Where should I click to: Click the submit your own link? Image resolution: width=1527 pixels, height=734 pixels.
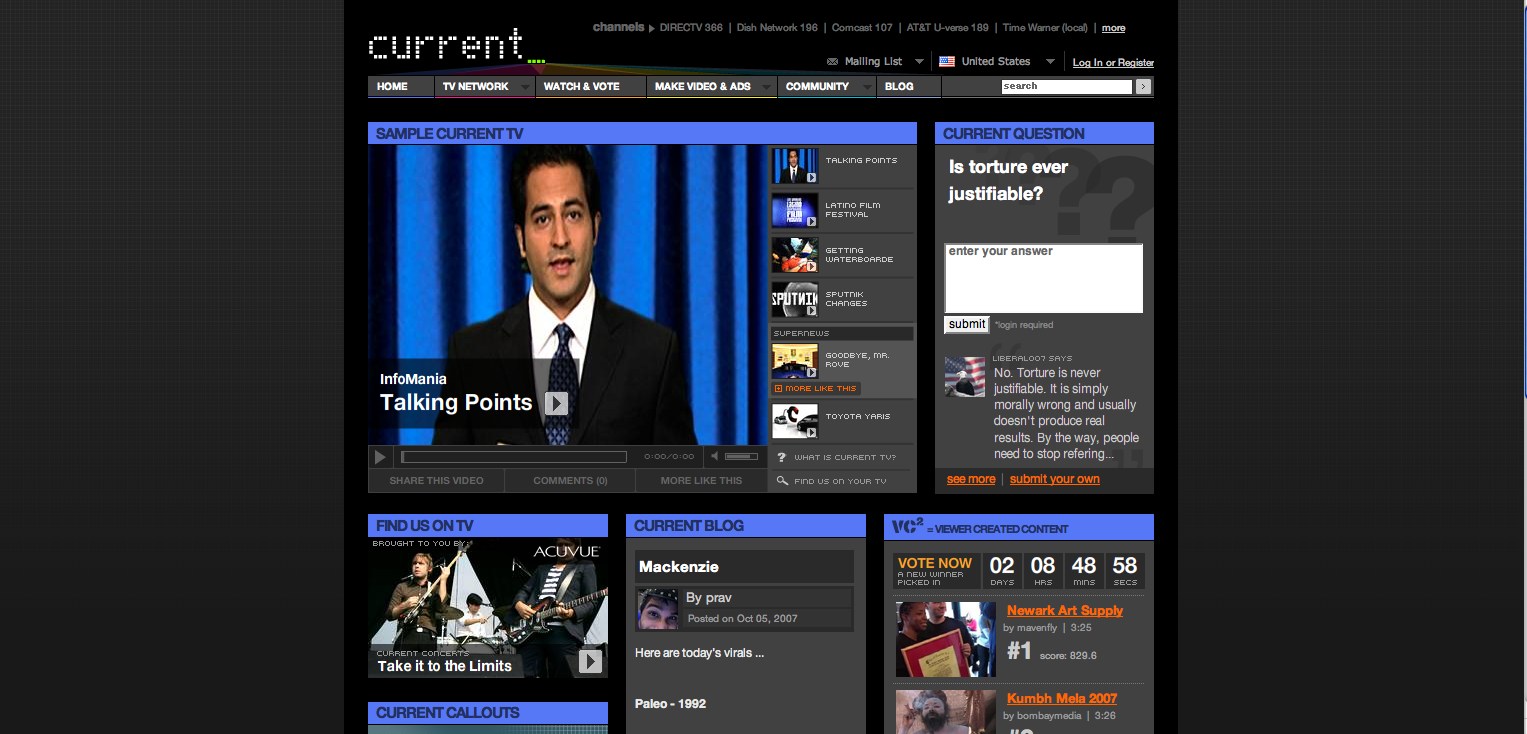1054,480
